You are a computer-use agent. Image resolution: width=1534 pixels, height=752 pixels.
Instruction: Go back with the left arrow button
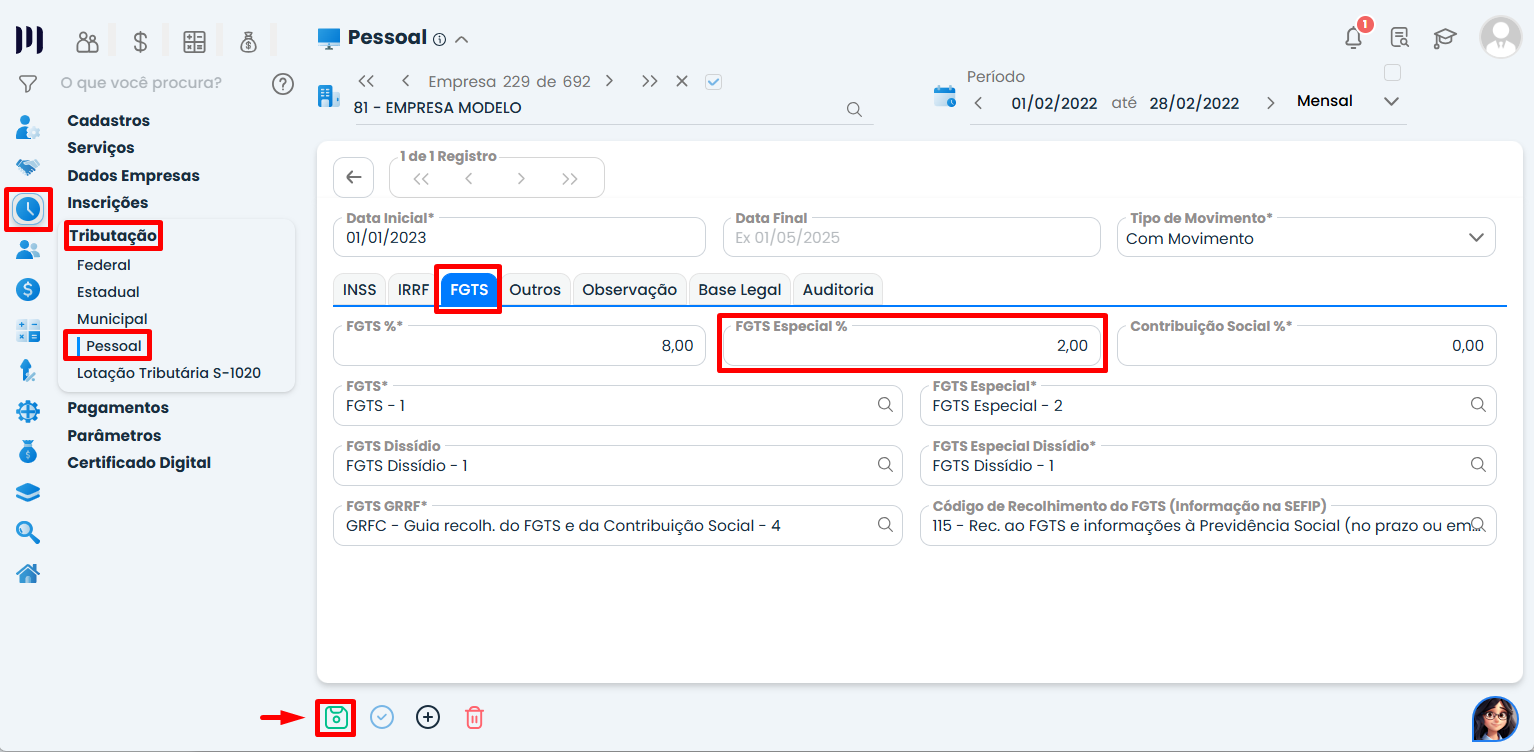353,177
